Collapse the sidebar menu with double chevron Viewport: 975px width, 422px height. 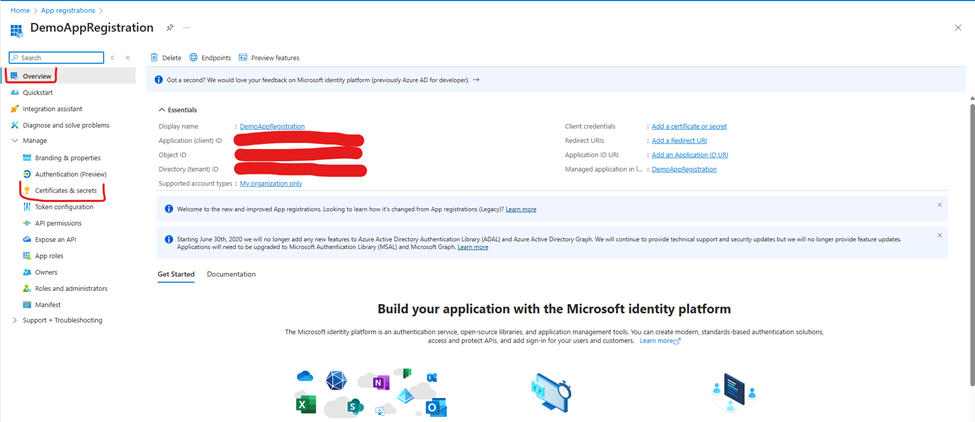pyautogui.click(x=127, y=58)
